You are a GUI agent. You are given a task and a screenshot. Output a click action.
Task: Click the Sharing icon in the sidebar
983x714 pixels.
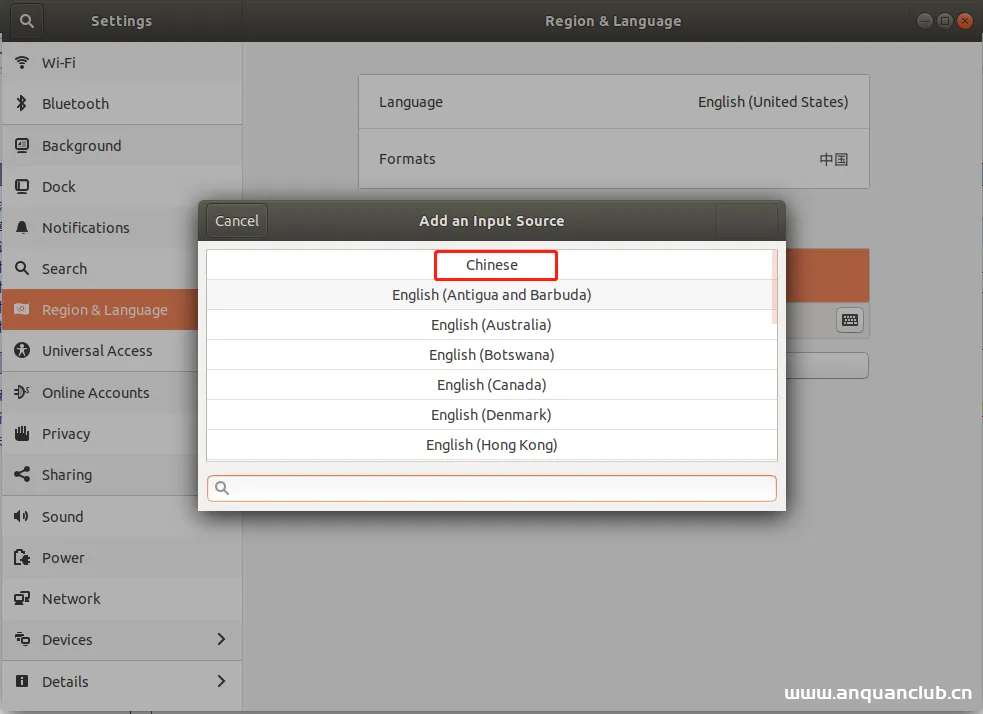pos(22,475)
